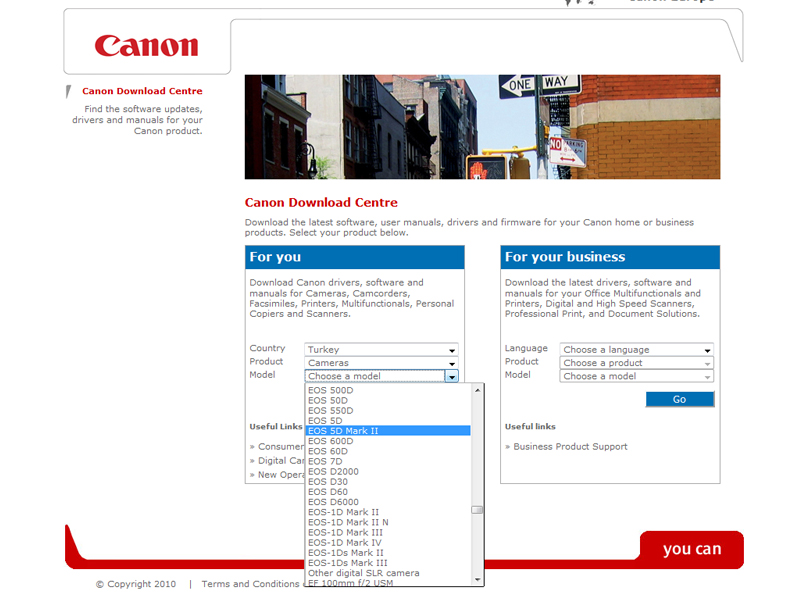The image size is (800, 600).
Task: Collapse the 'Choose a model' dropdown arrow
Action: point(452,377)
